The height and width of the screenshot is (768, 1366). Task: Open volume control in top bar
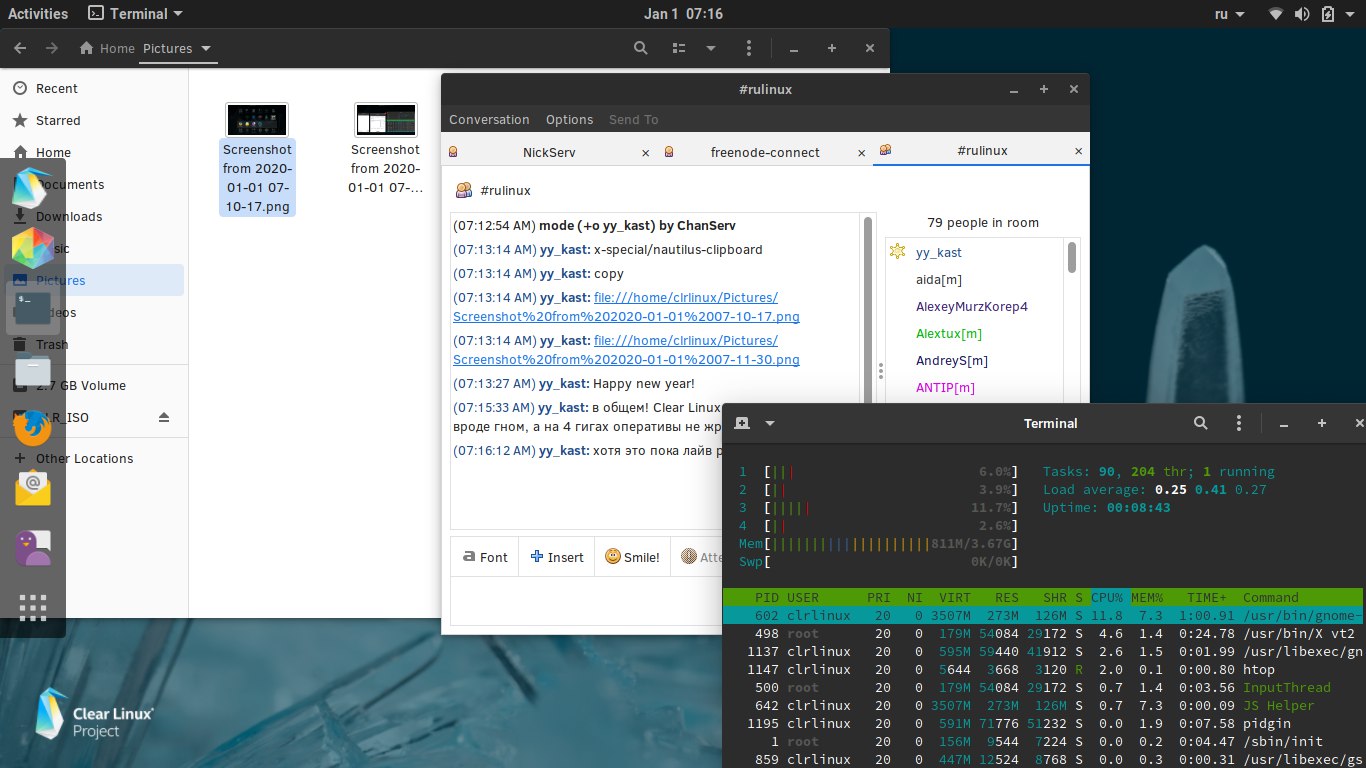click(x=1301, y=14)
